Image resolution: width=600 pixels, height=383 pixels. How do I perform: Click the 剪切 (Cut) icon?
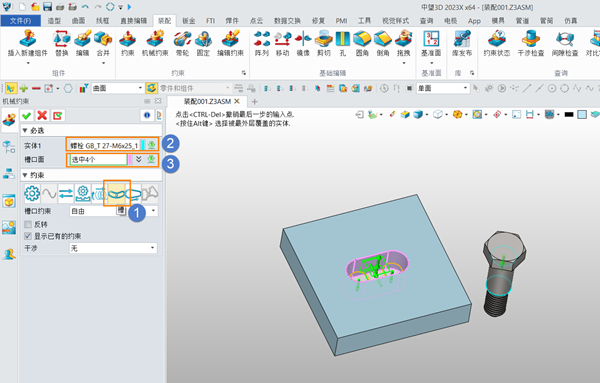click(x=324, y=39)
